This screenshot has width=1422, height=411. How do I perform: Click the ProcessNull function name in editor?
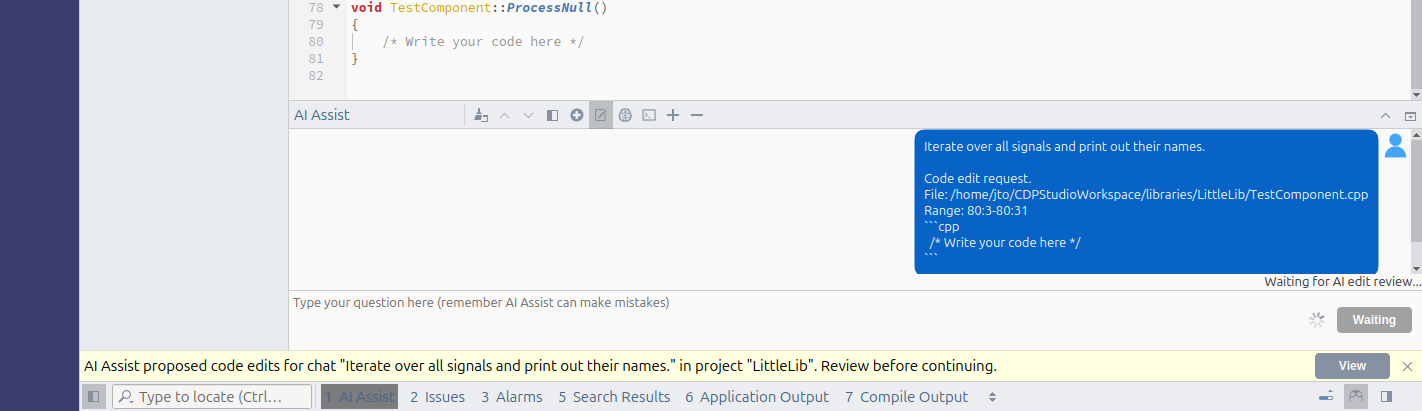pos(550,7)
